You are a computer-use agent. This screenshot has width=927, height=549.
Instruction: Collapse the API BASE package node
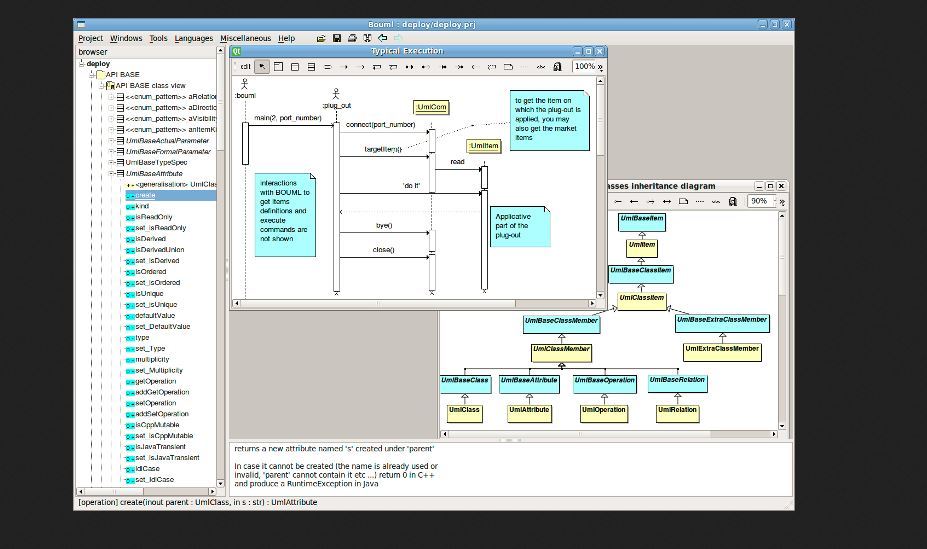click(91, 75)
